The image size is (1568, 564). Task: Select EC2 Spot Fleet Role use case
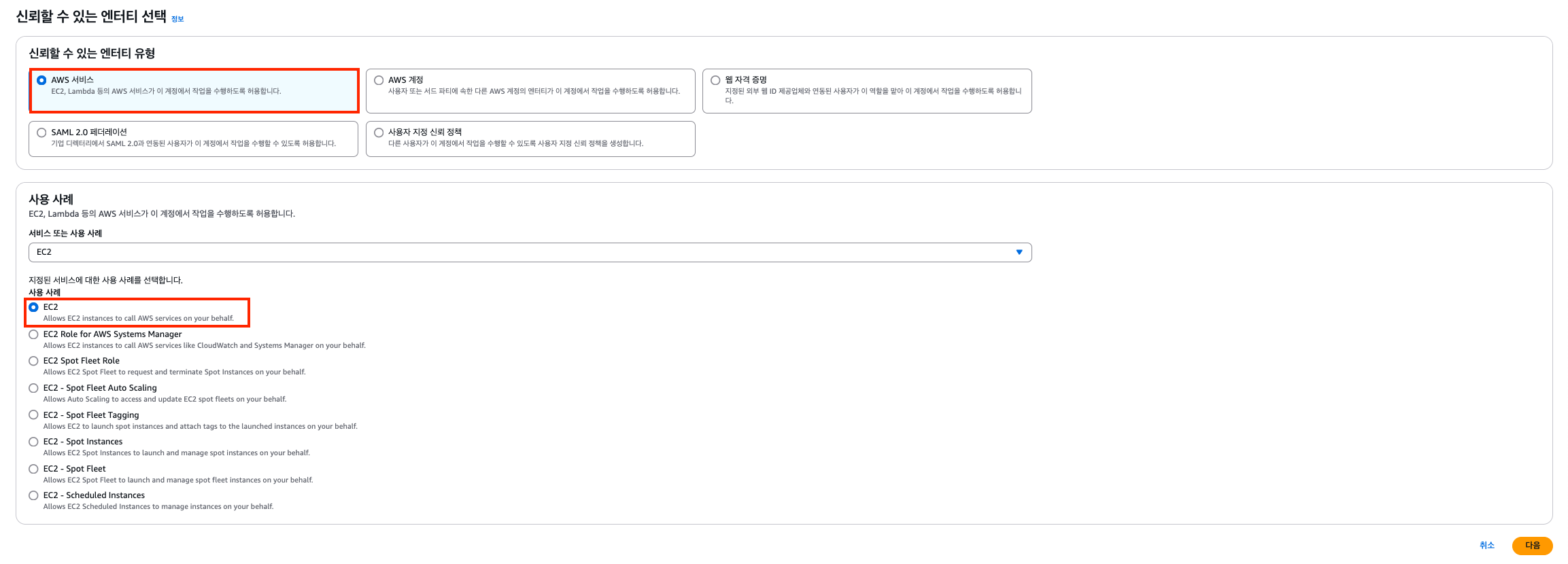(x=33, y=361)
